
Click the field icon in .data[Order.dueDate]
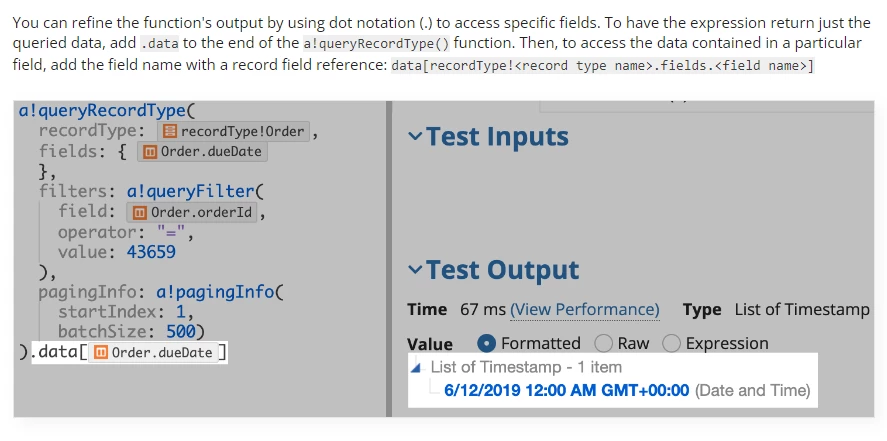click(100, 353)
